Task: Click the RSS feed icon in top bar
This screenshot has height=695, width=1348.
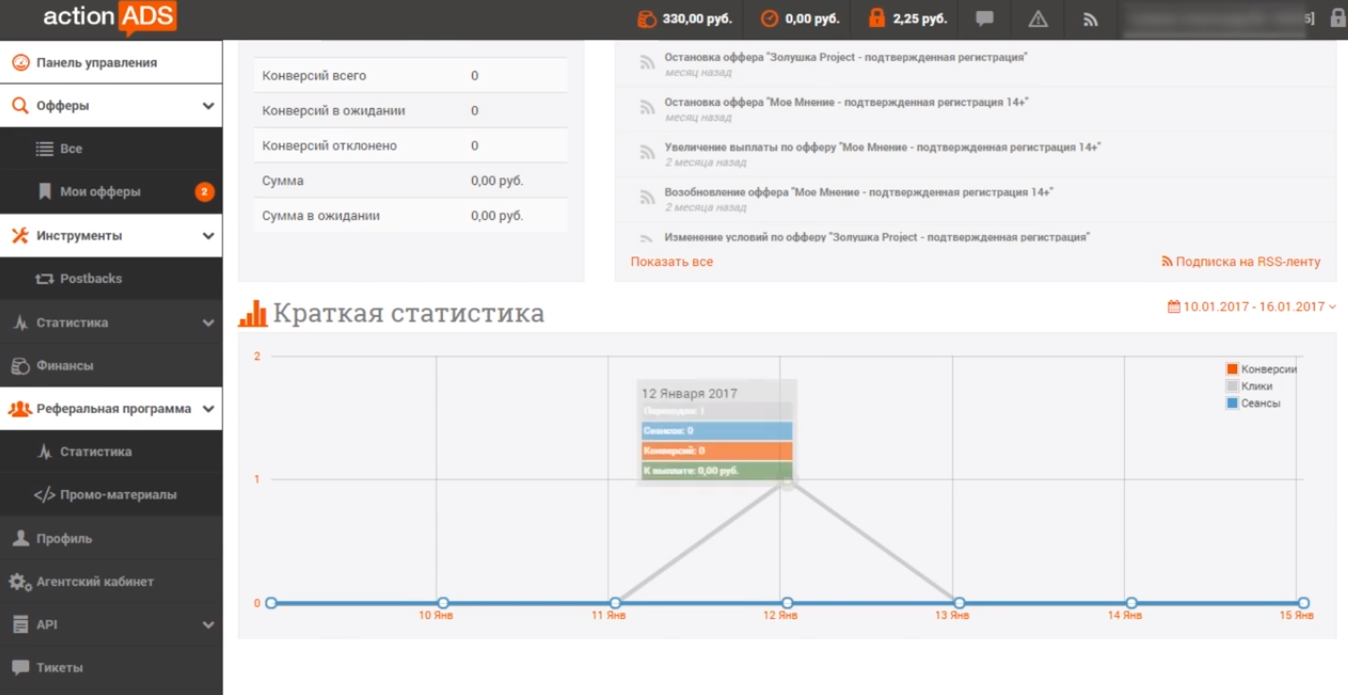Action: pyautogui.click(x=1091, y=19)
